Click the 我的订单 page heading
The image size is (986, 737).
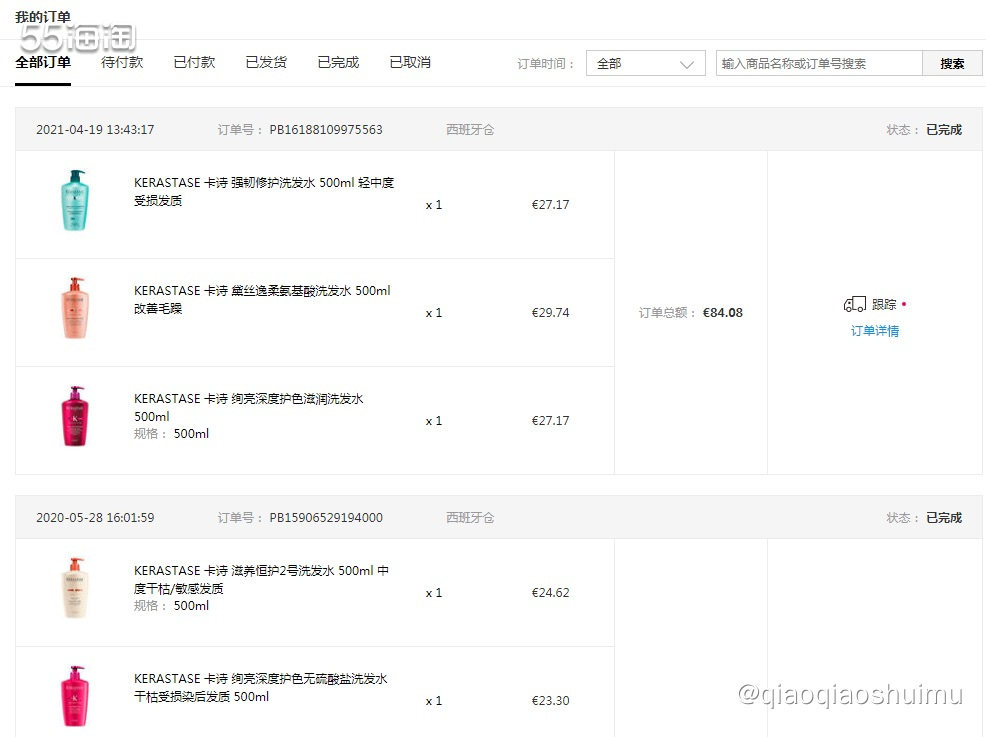pos(43,17)
